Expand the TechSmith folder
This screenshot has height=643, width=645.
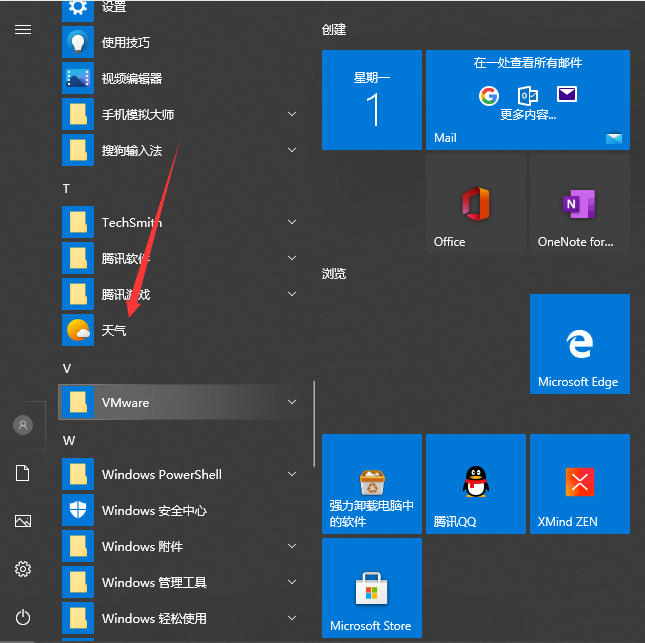(x=292, y=222)
